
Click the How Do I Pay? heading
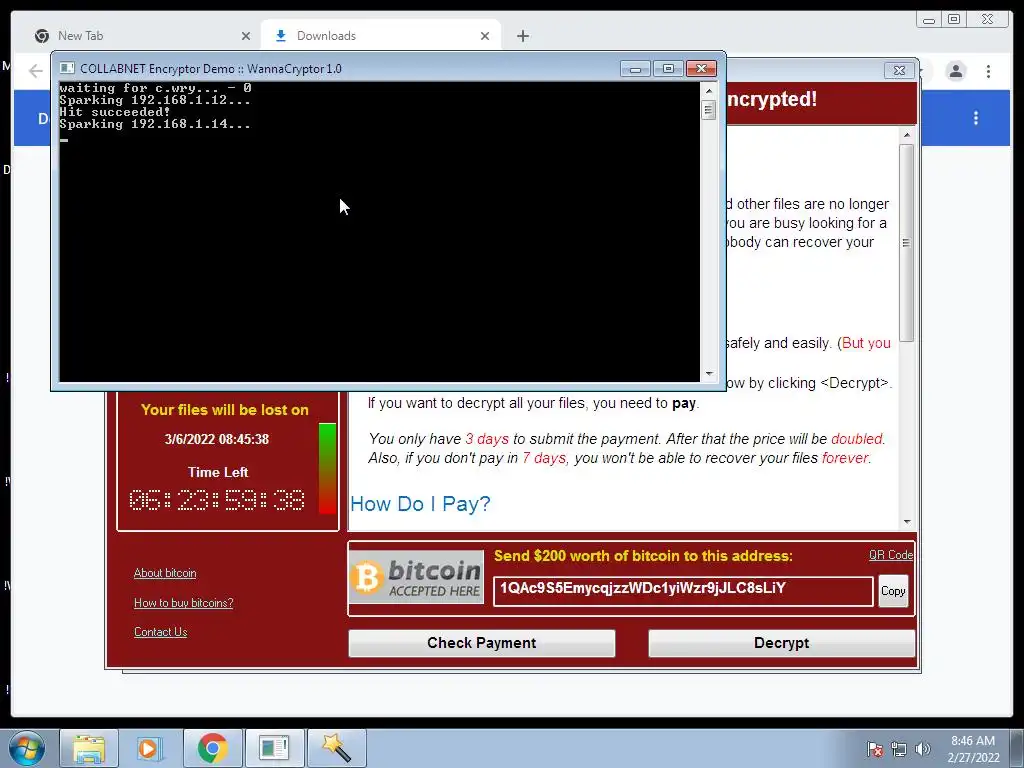pos(420,504)
